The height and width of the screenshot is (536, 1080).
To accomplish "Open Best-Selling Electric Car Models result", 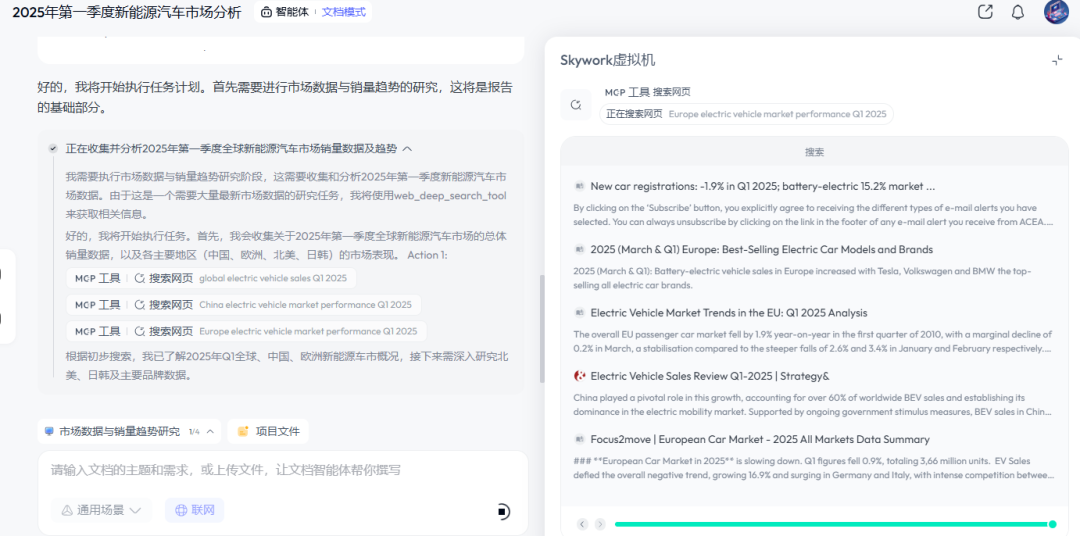I will 762,249.
